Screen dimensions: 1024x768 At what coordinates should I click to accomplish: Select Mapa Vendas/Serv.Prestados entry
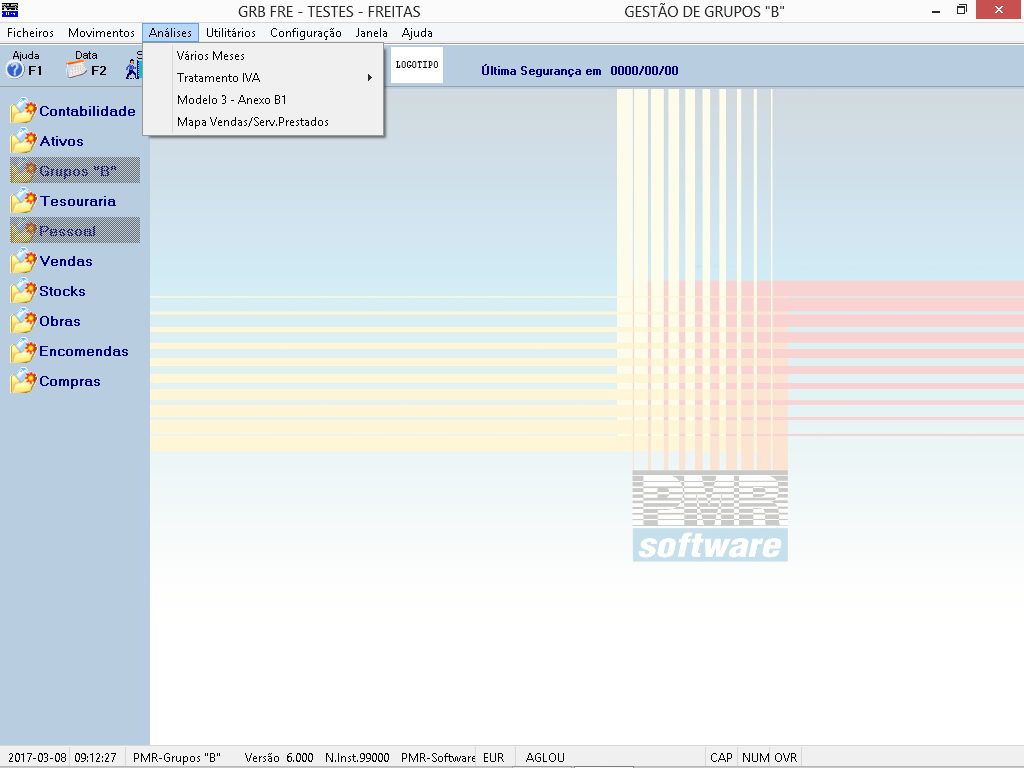[263, 122]
